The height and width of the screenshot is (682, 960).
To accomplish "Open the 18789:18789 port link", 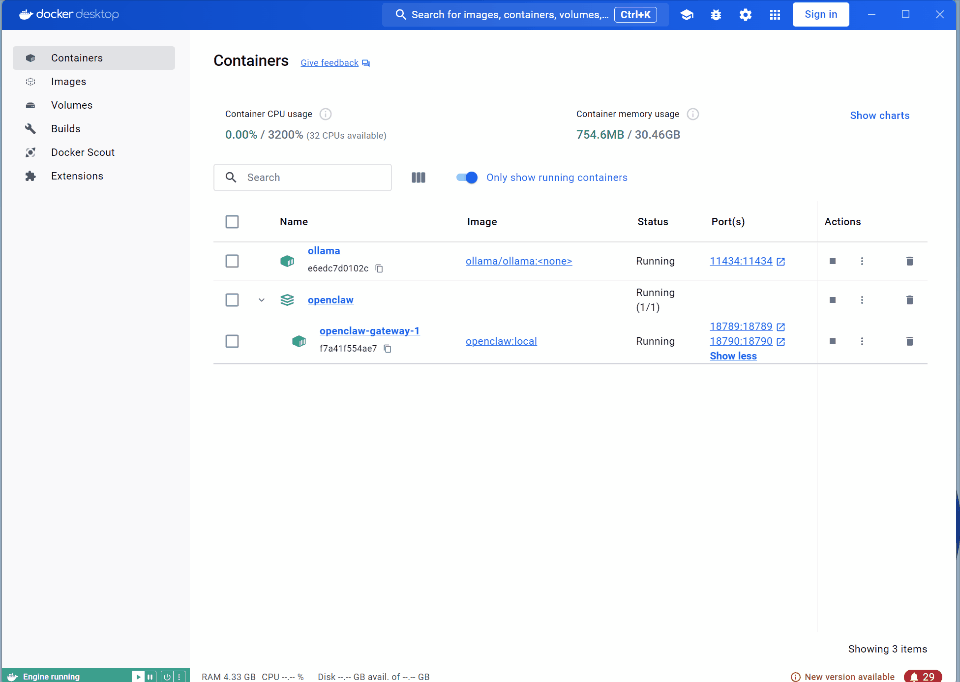I will pyautogui.click(x=741, y=327).
